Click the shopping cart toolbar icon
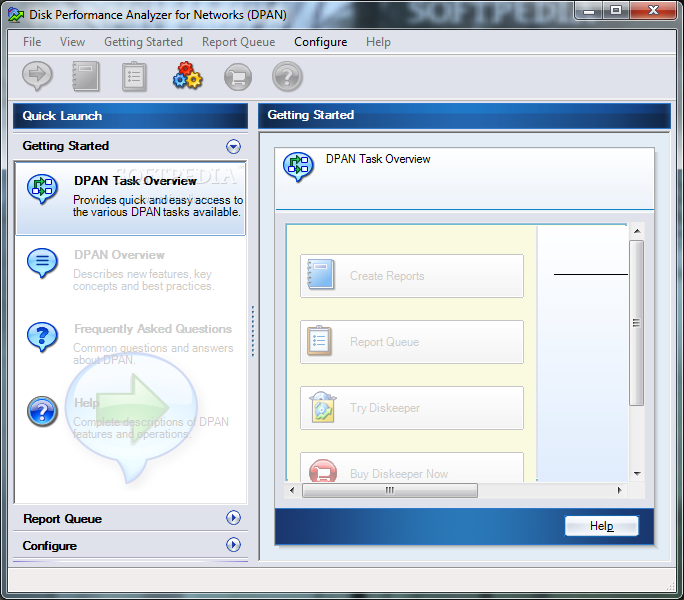 coord(238,77)
